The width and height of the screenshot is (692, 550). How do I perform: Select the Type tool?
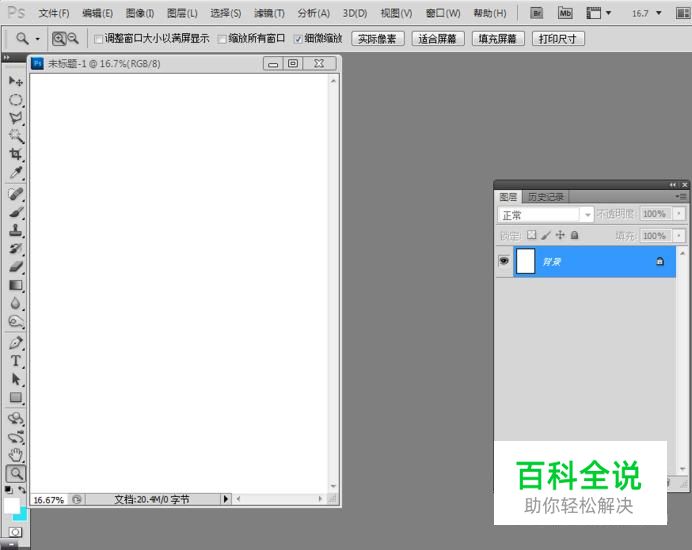(15, 361)
